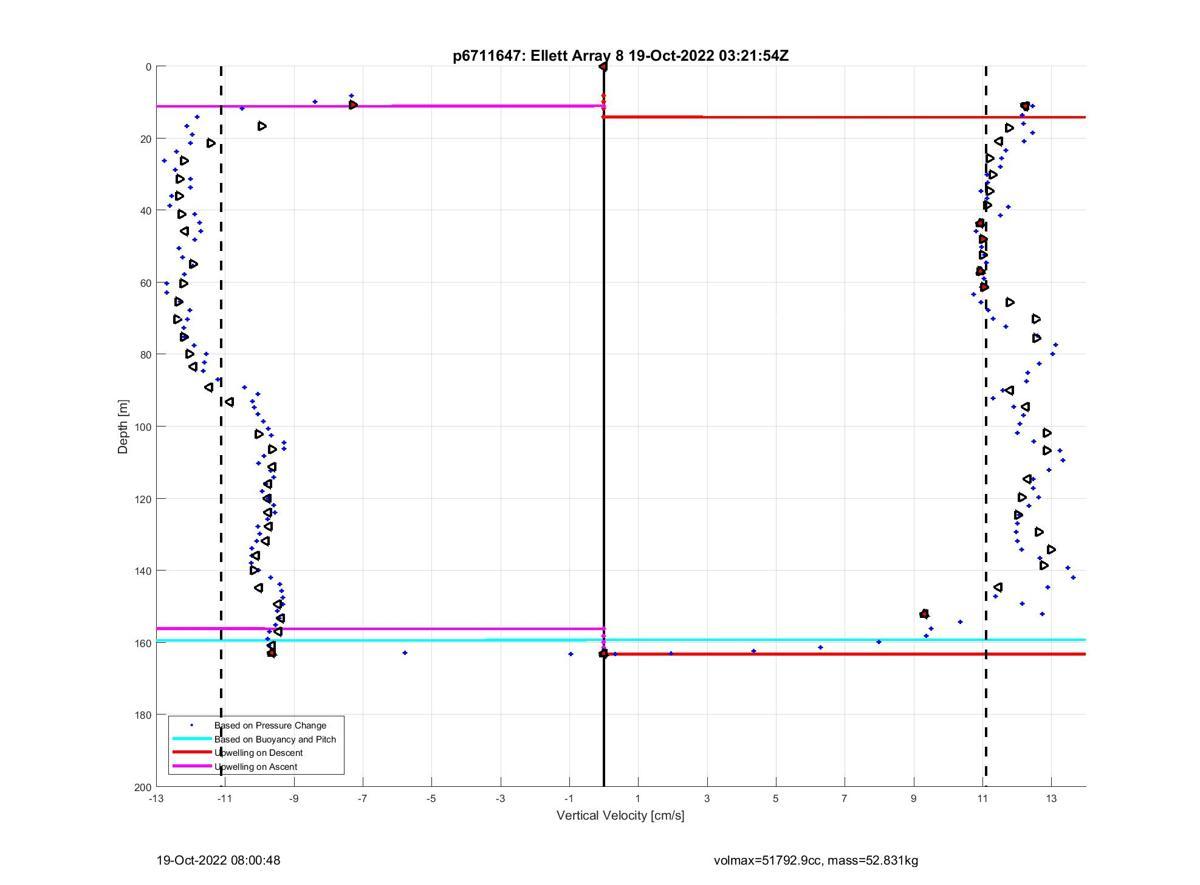Click the 'volmax=51792.9cc, mass=52.831kg' footer text
The width and height of the screenshot is (1200, 885).
tap(815, 860)
